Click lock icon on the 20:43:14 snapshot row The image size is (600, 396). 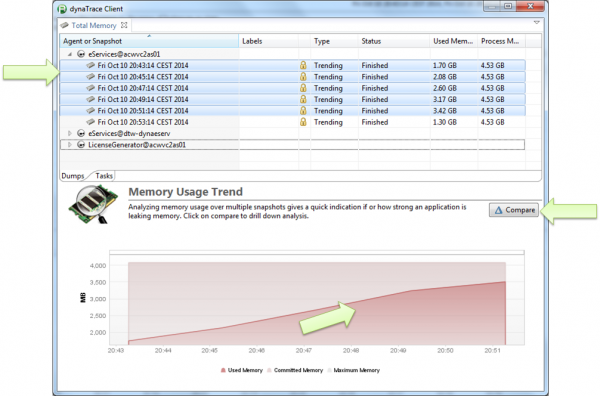(x=303, y=65)
